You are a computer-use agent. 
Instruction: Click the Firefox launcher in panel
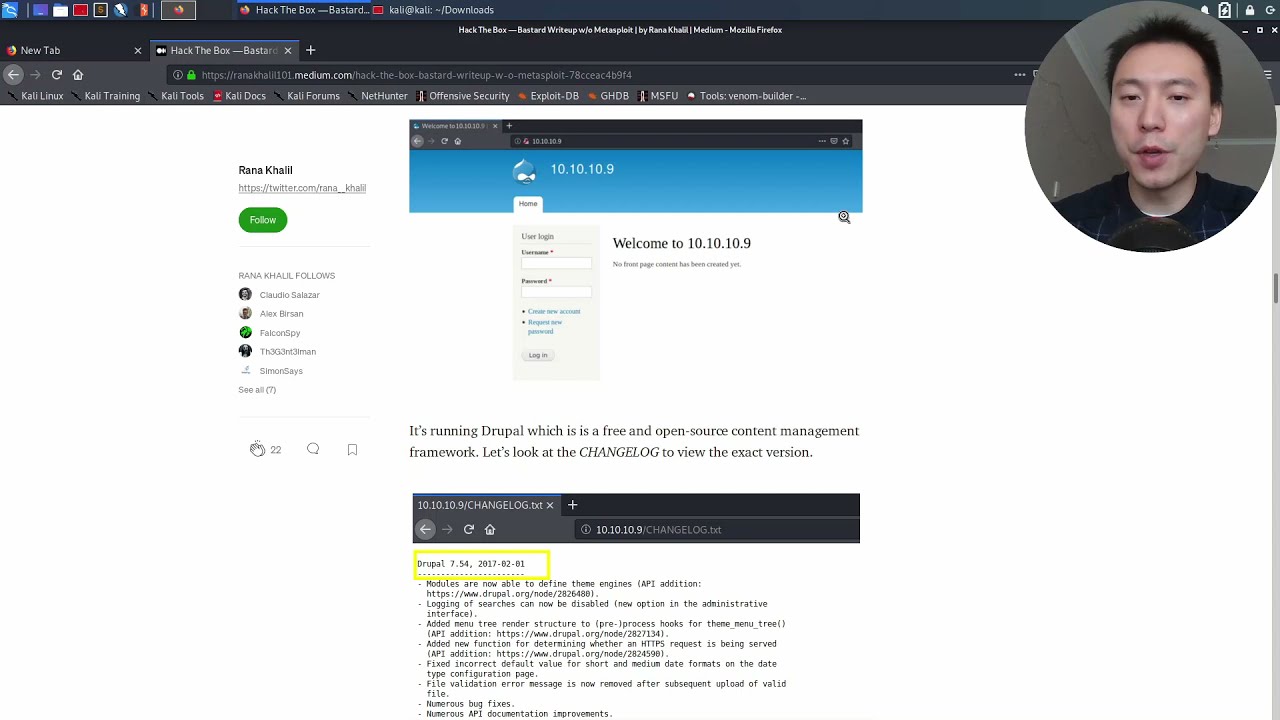[179, 10]
